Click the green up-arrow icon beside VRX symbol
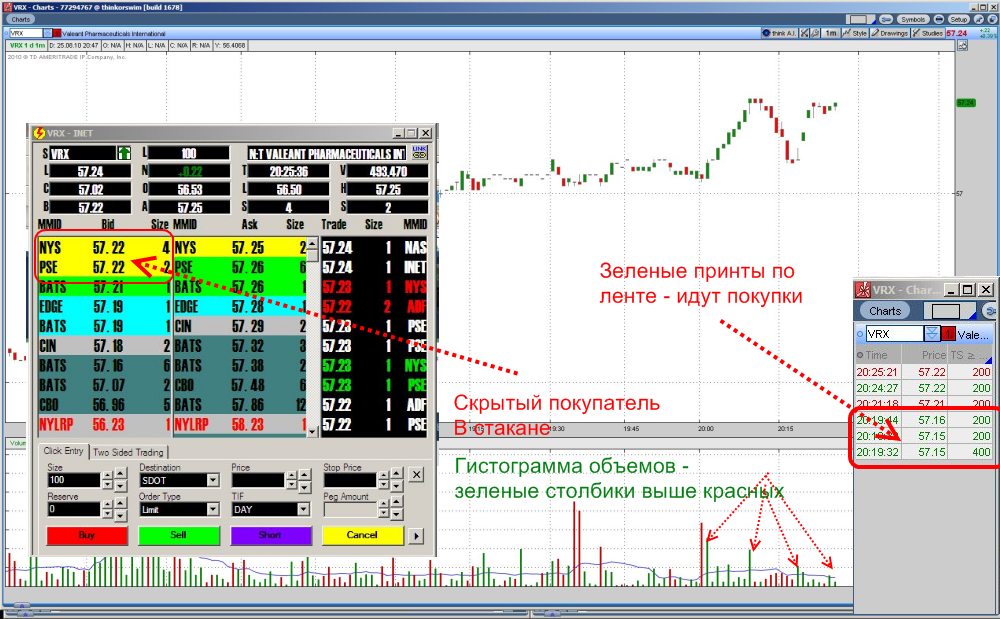The image size is (1000, 619). 124,153
